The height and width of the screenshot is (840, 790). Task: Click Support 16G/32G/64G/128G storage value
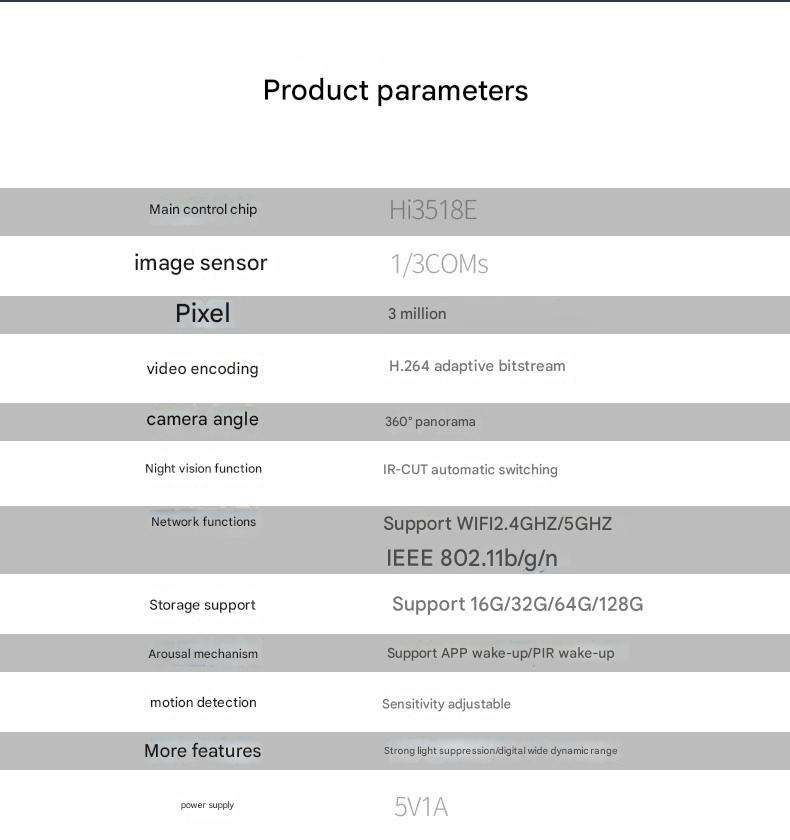point(517,604)
